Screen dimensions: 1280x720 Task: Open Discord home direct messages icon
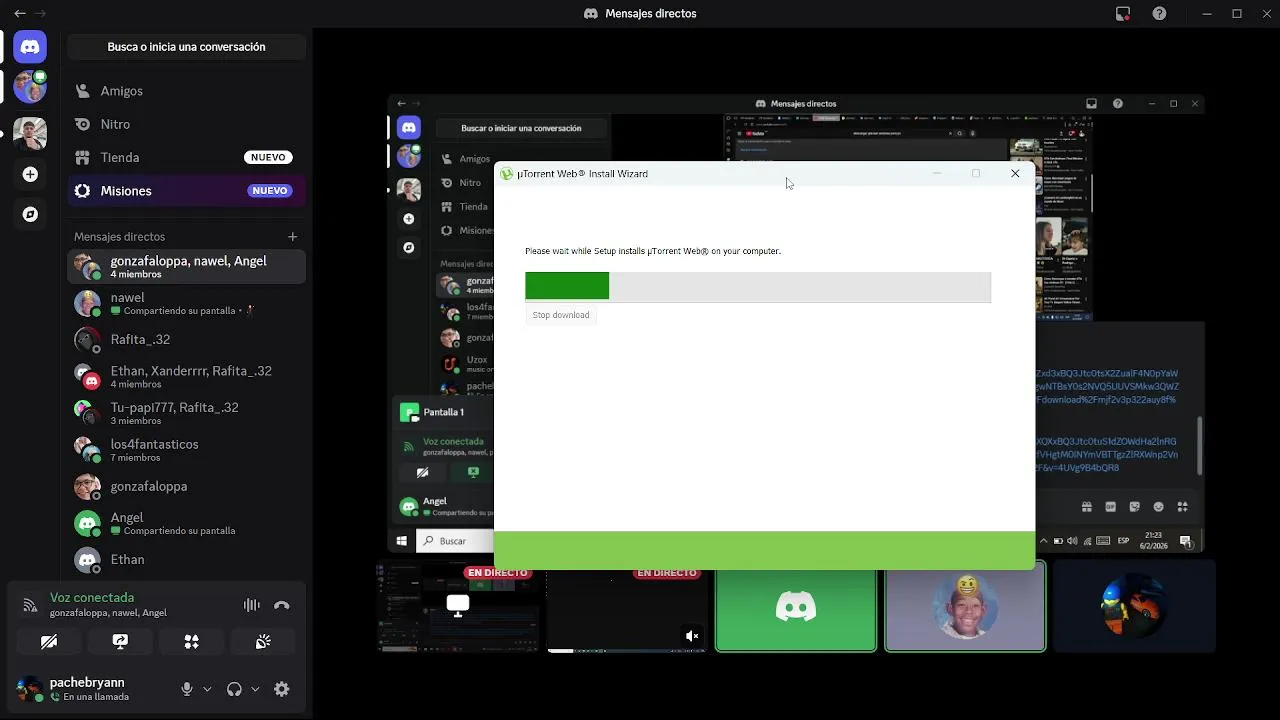click(x=30, y=47)
